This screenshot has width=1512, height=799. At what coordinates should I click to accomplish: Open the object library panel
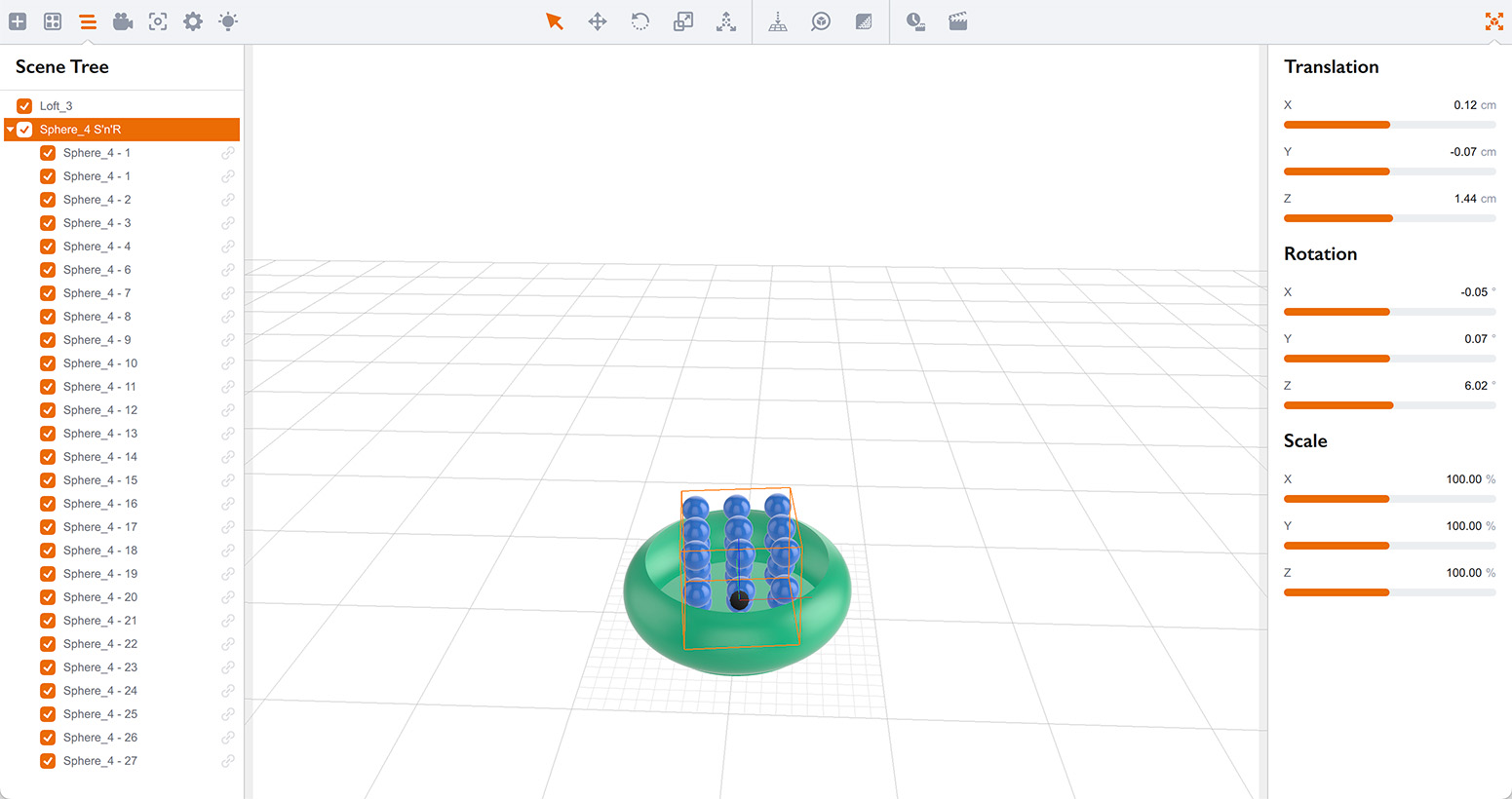pos(53,20)
